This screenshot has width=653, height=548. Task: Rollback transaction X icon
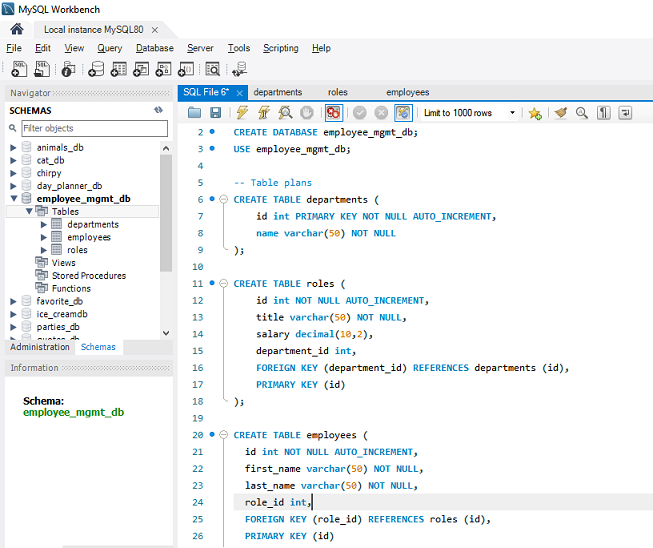click(x=381, y=112)
